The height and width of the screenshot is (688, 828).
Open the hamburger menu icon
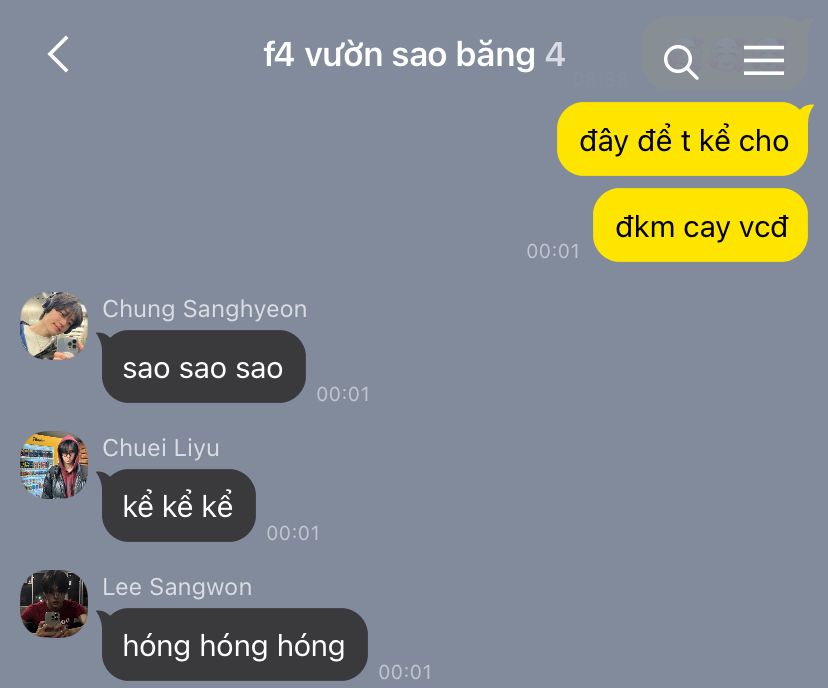click(x=764, y=60)
